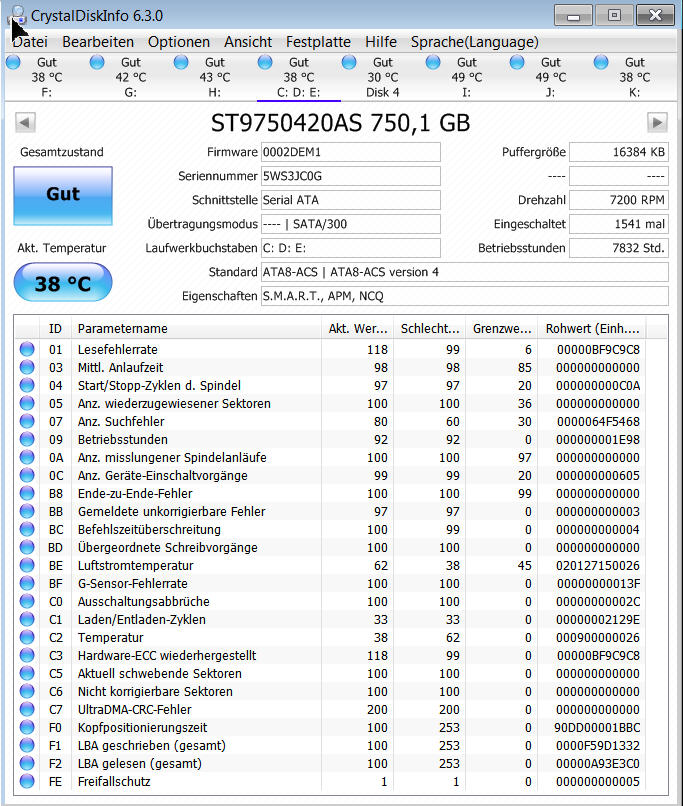Click the 38 °C temperature button

[63, 283]
